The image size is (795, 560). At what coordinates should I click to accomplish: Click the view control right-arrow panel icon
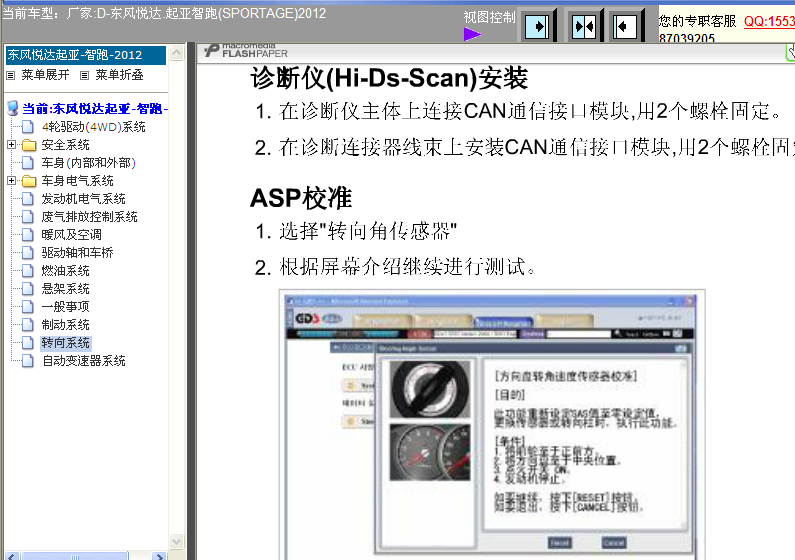(537, 26)
